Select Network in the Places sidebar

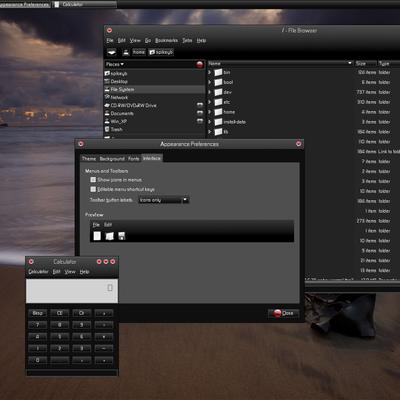154,97
